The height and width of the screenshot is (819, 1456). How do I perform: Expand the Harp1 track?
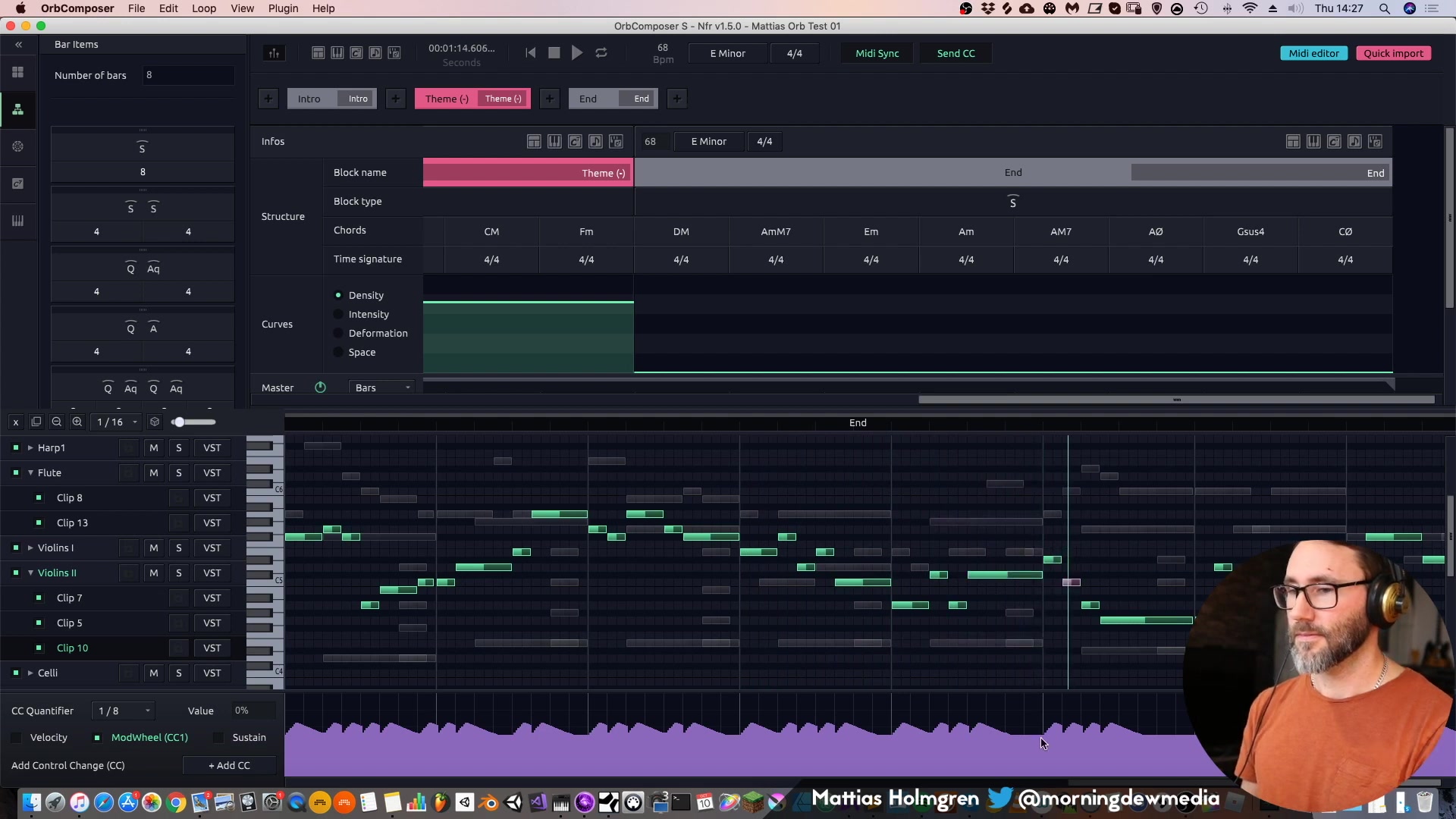click(30, 448)
